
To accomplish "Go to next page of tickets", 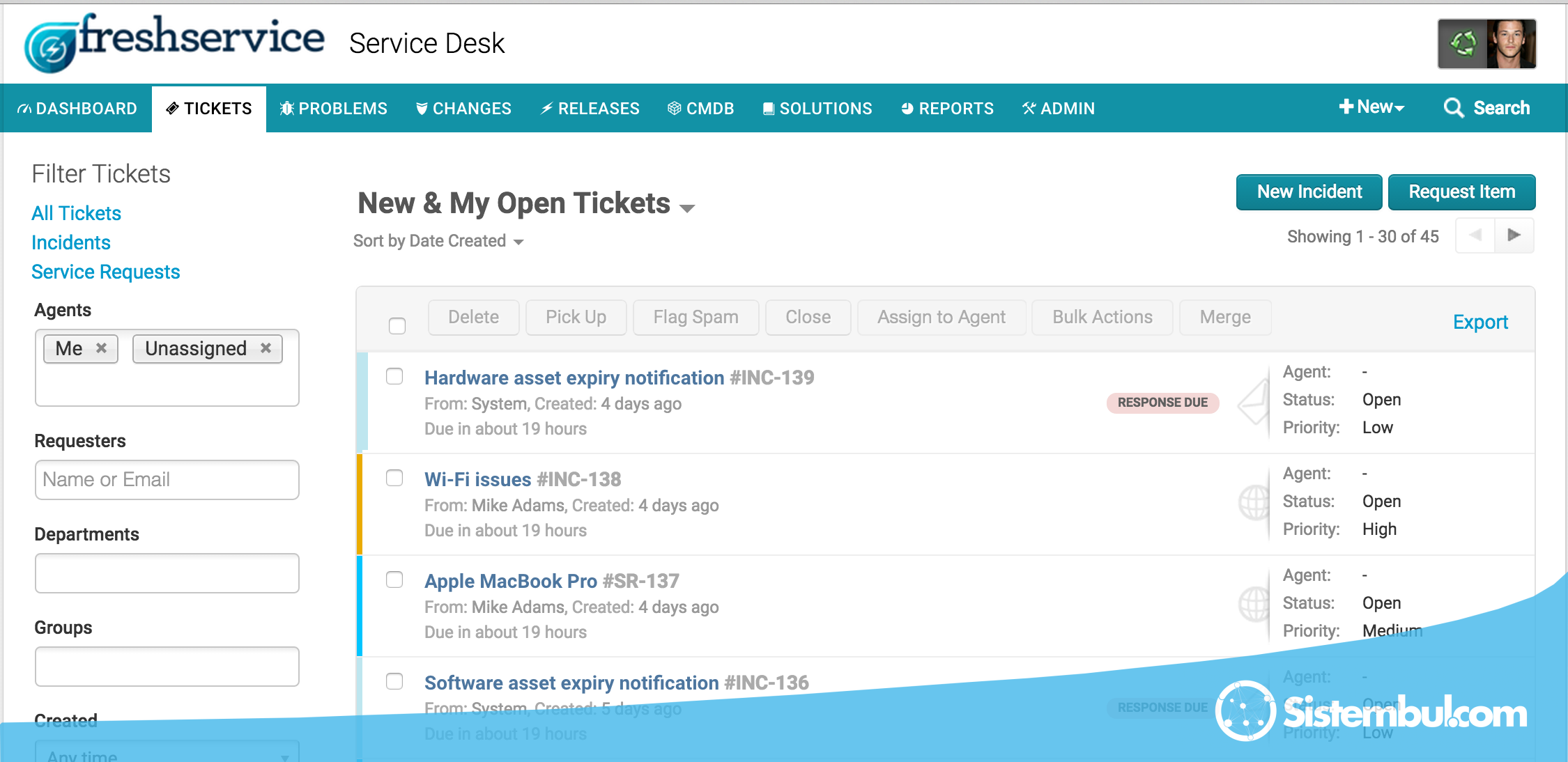I will click(1514, 235).
